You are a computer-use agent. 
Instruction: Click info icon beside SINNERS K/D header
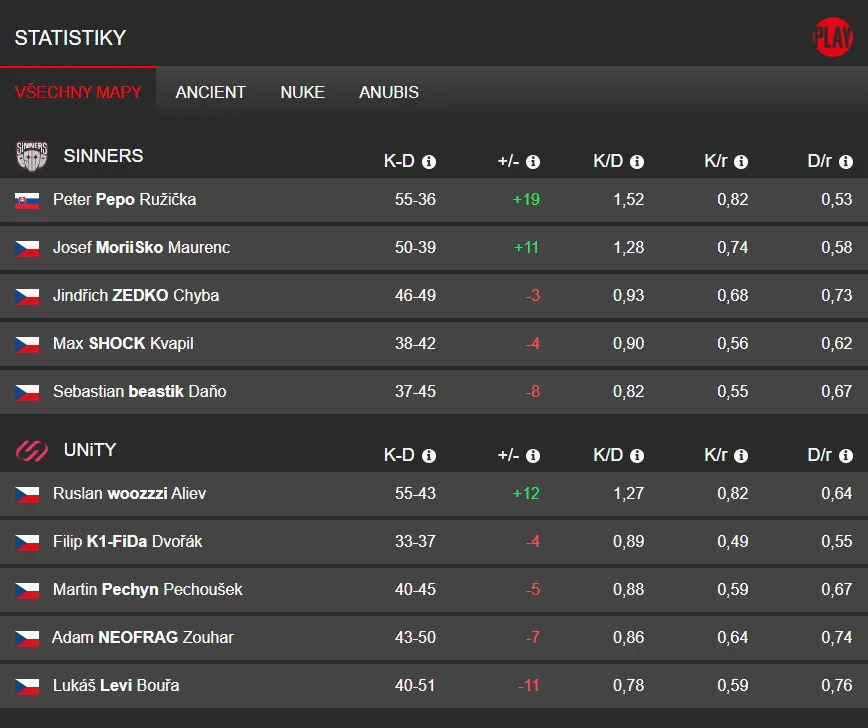[637, 162]
